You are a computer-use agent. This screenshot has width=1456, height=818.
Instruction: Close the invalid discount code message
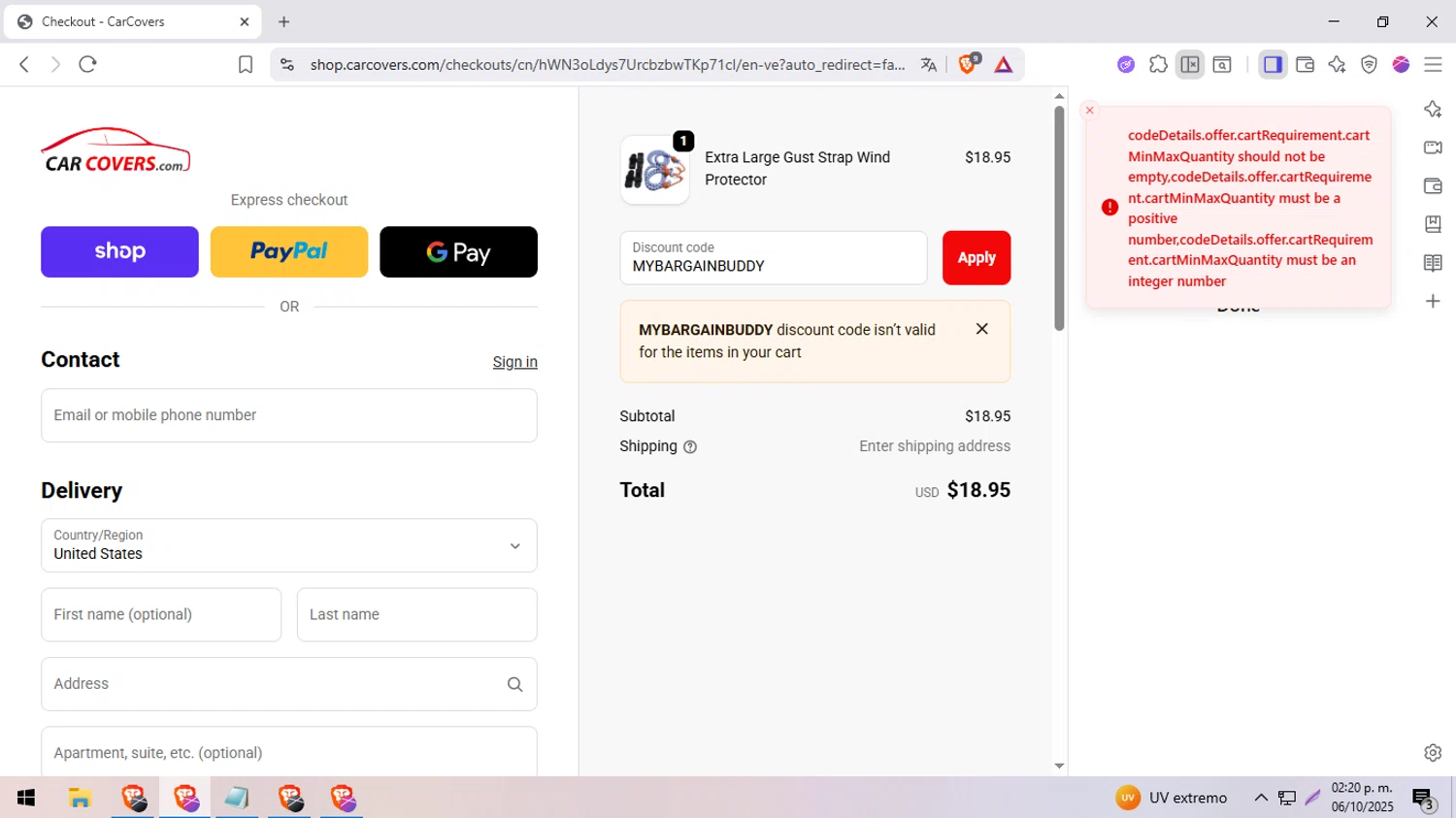(x=982, y=329)
